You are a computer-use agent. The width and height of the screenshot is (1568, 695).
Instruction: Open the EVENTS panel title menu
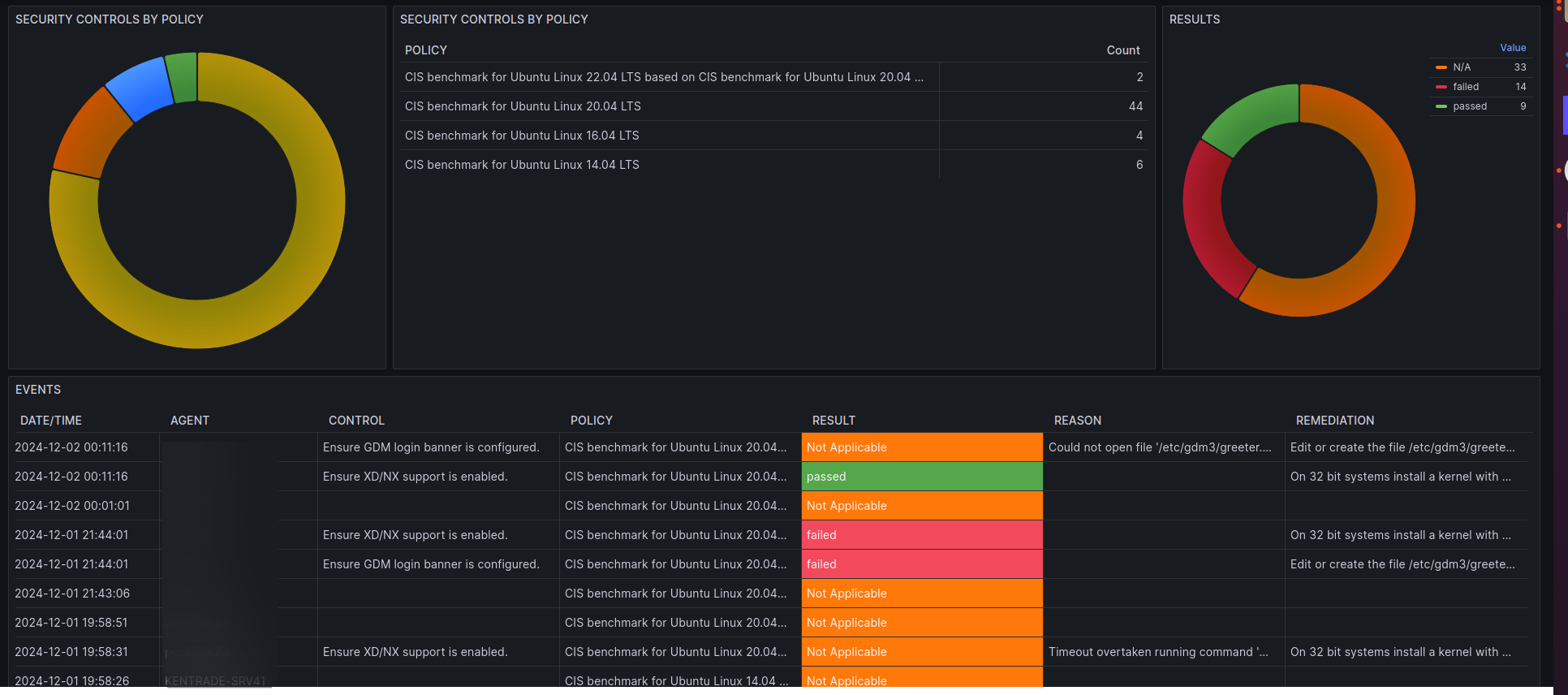[38, 390]
